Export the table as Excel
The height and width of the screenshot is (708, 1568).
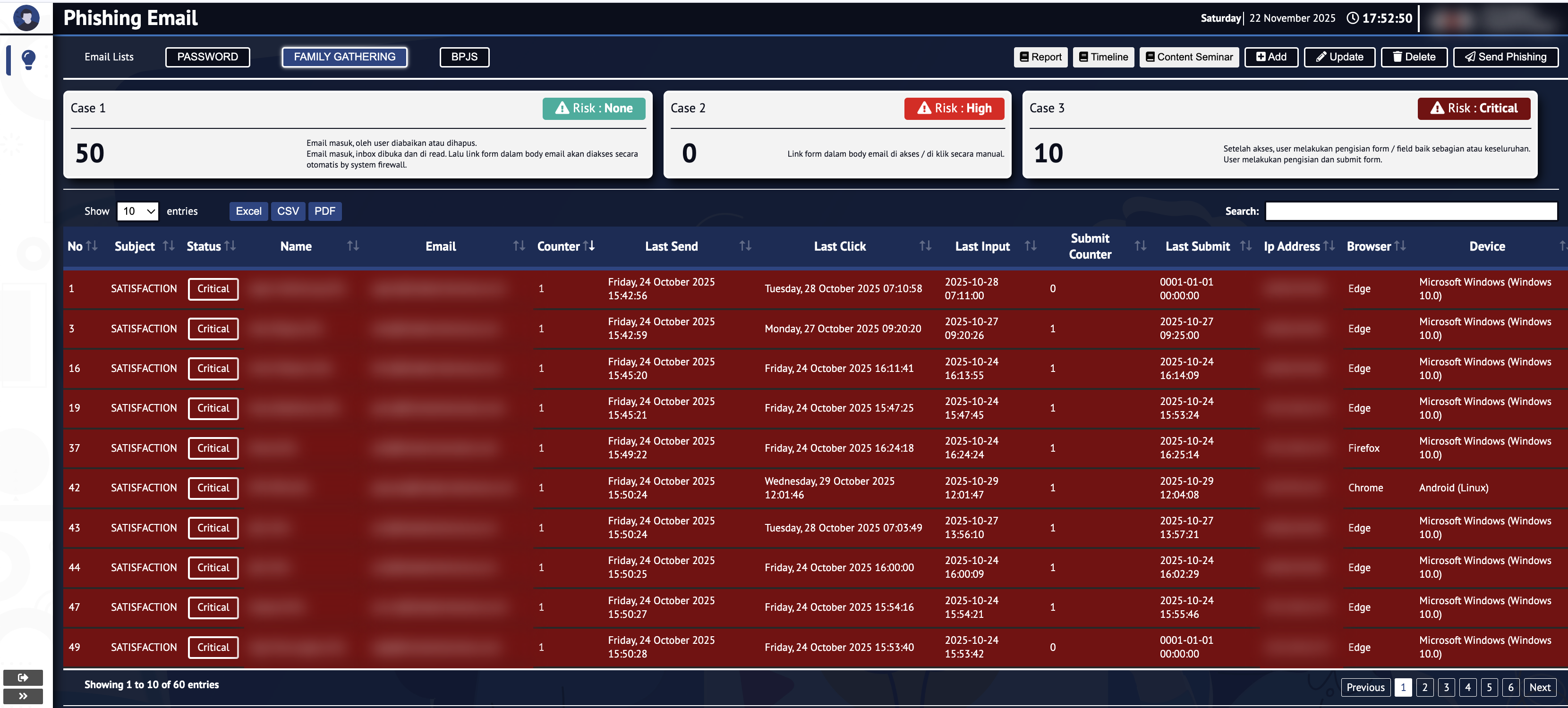[x=248, y=211]
